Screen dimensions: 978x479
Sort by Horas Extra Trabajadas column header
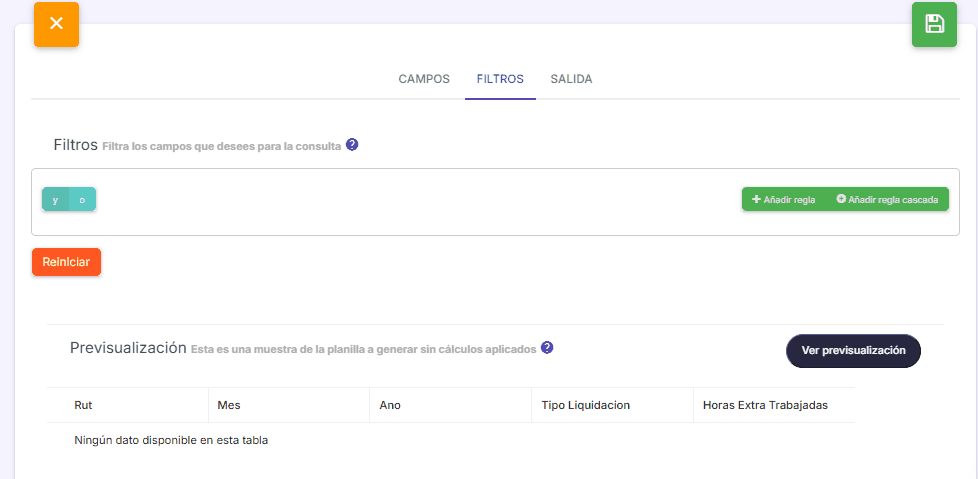coord(774,405)
